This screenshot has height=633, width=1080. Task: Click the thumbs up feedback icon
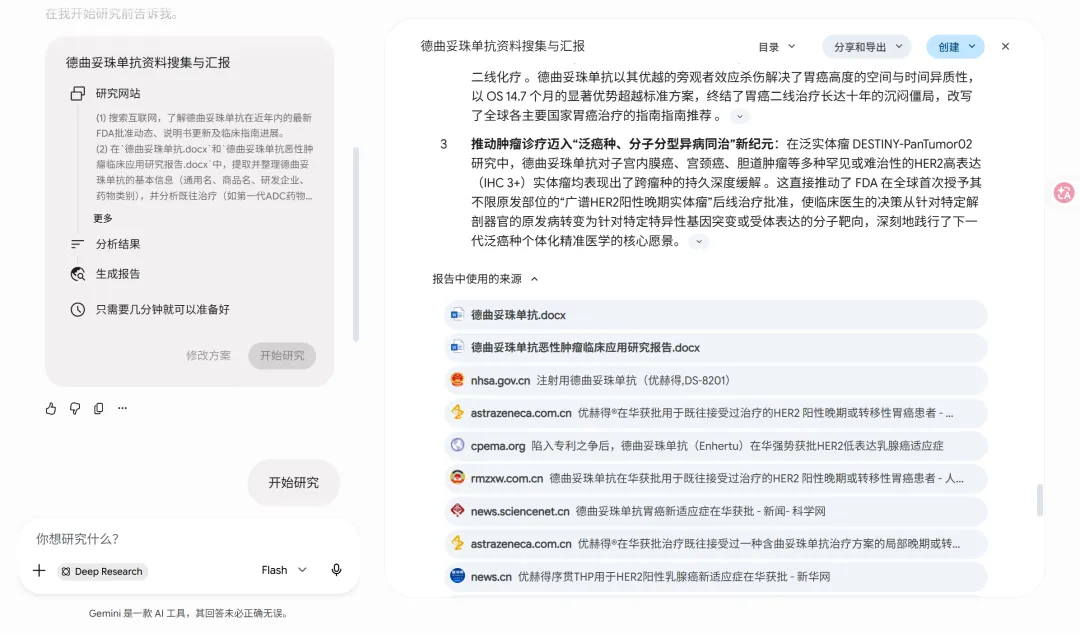(x=51, y=408)
